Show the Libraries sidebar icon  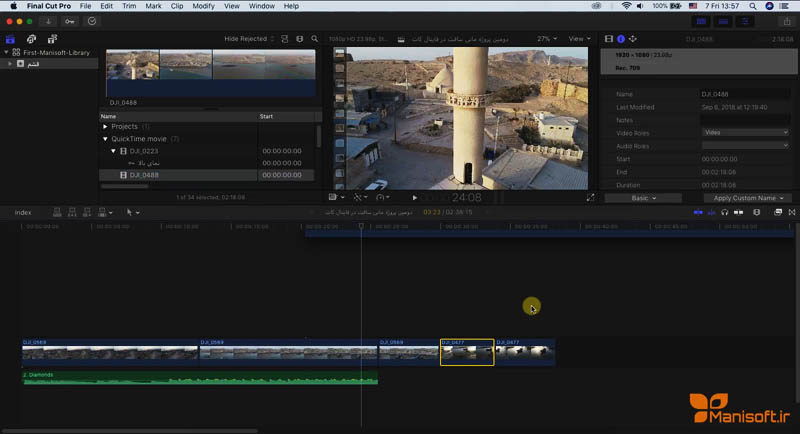pyautogui.click(x=10, y=39)
